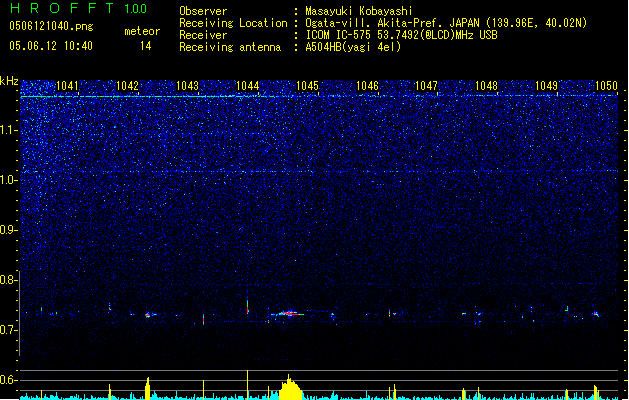Click time axis label 1048
The width and height of the screenshot is (629, 400).
(x=486, y=86)
